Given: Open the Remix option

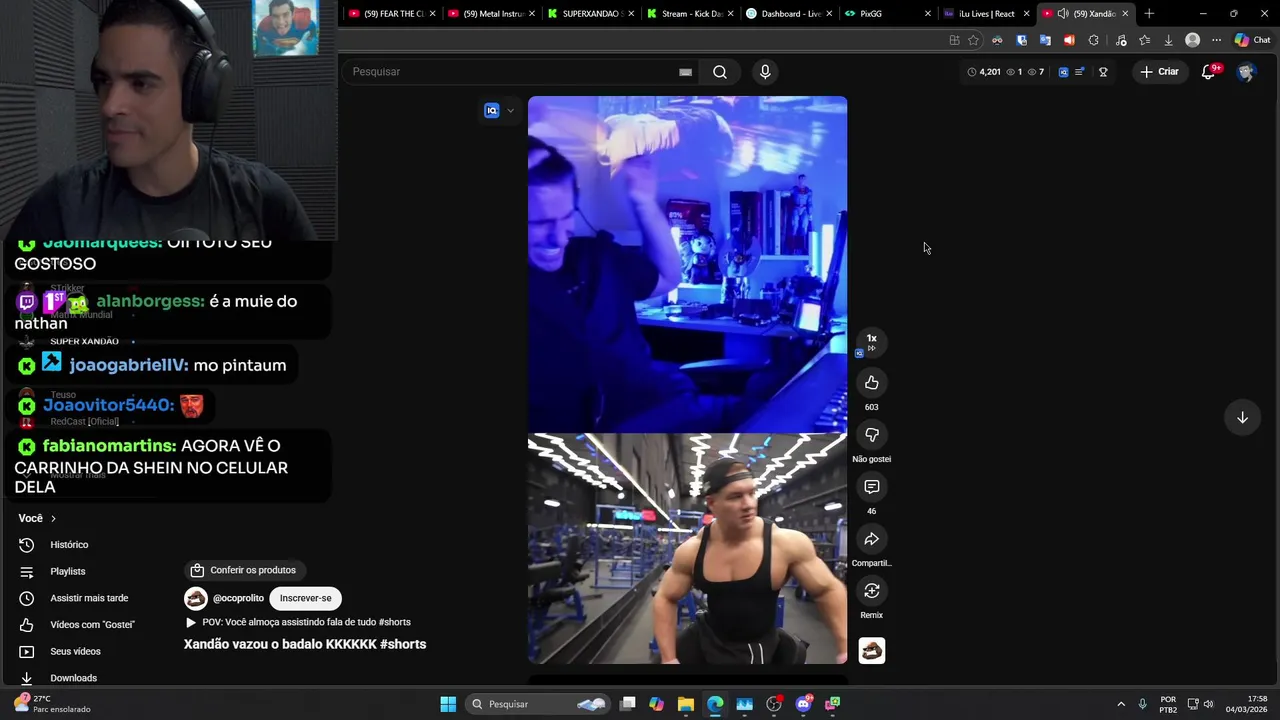Looking at the screenshot, I should (871, 591).
